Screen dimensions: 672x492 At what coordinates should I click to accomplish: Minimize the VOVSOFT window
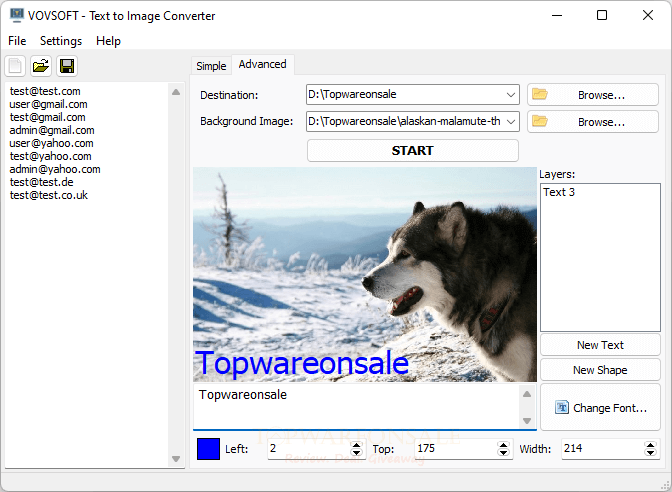557,15
